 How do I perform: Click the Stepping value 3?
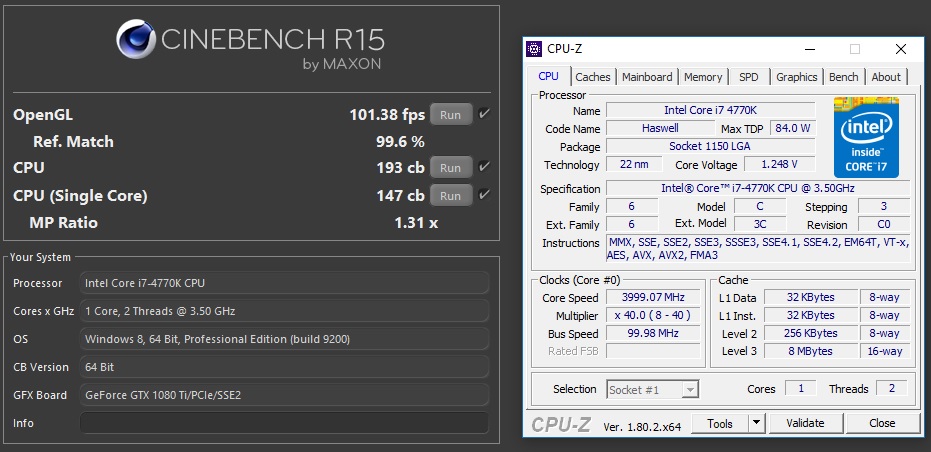(x=884, y=207)
